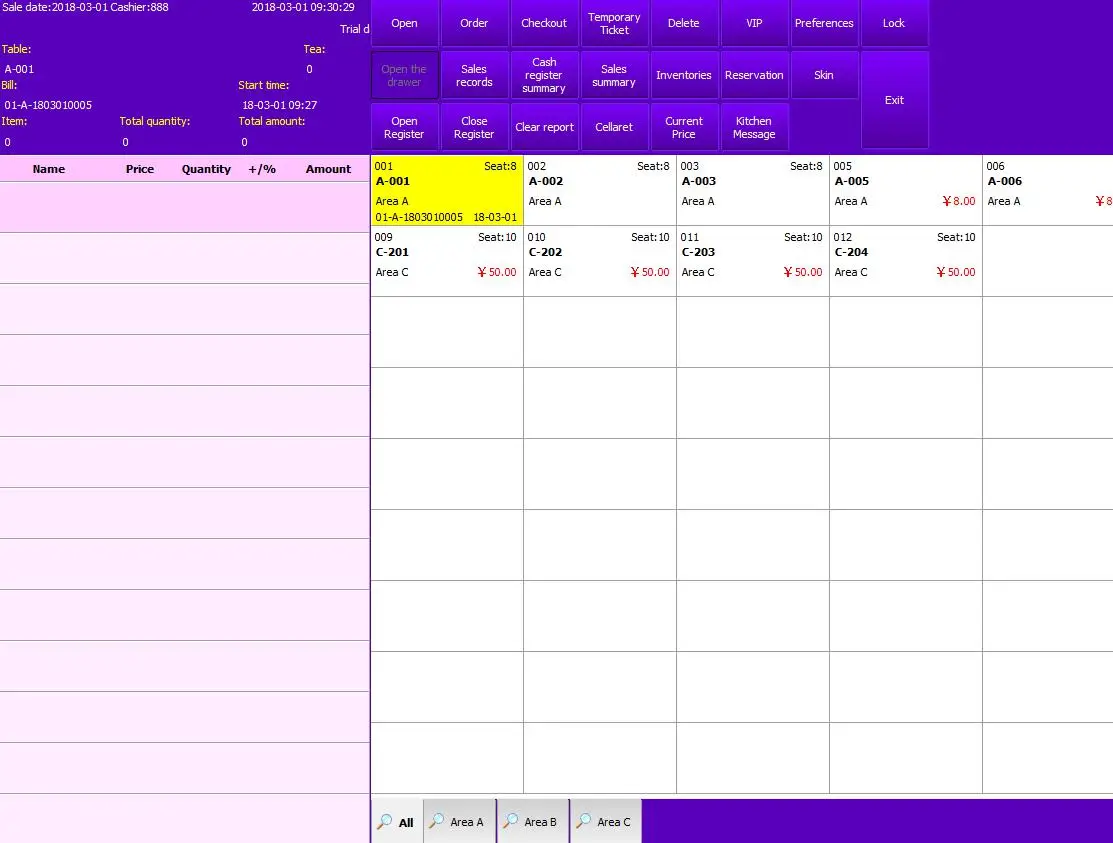1113x843 pixels.
Task: Switch to the Area A tab
Action: 459,822
